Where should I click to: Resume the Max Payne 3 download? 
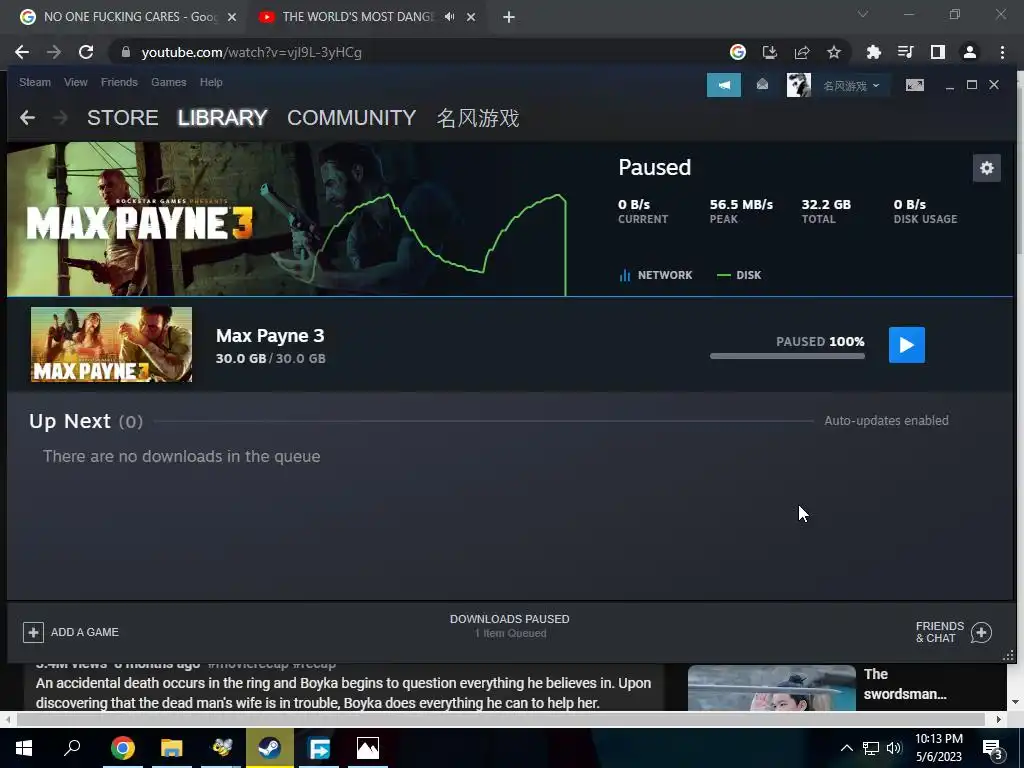(x=906, y=345)
